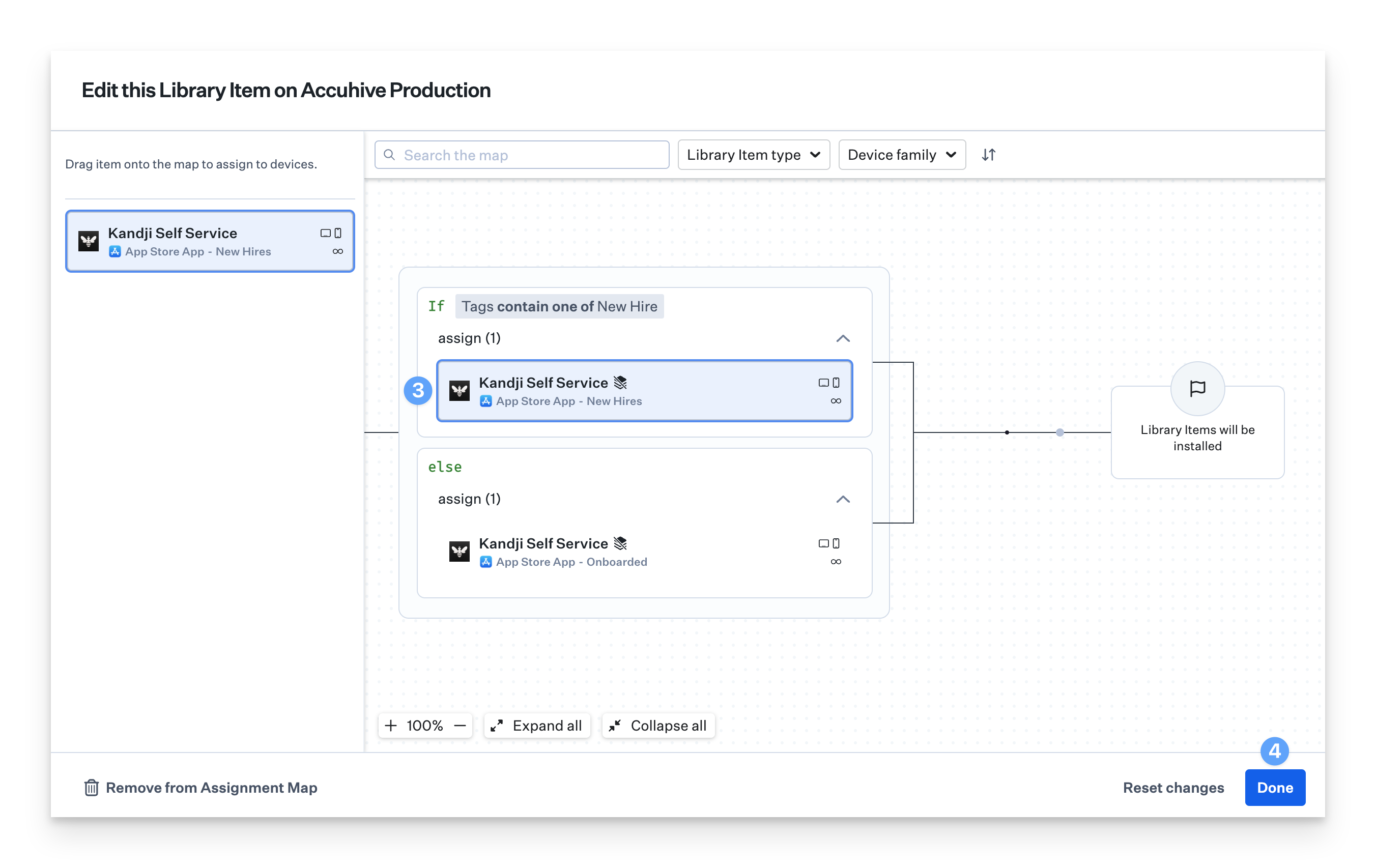The height and width of the screenshot is (868, 1376).
Task: Collapse the If branch assign section
Action: coord(842,338)
